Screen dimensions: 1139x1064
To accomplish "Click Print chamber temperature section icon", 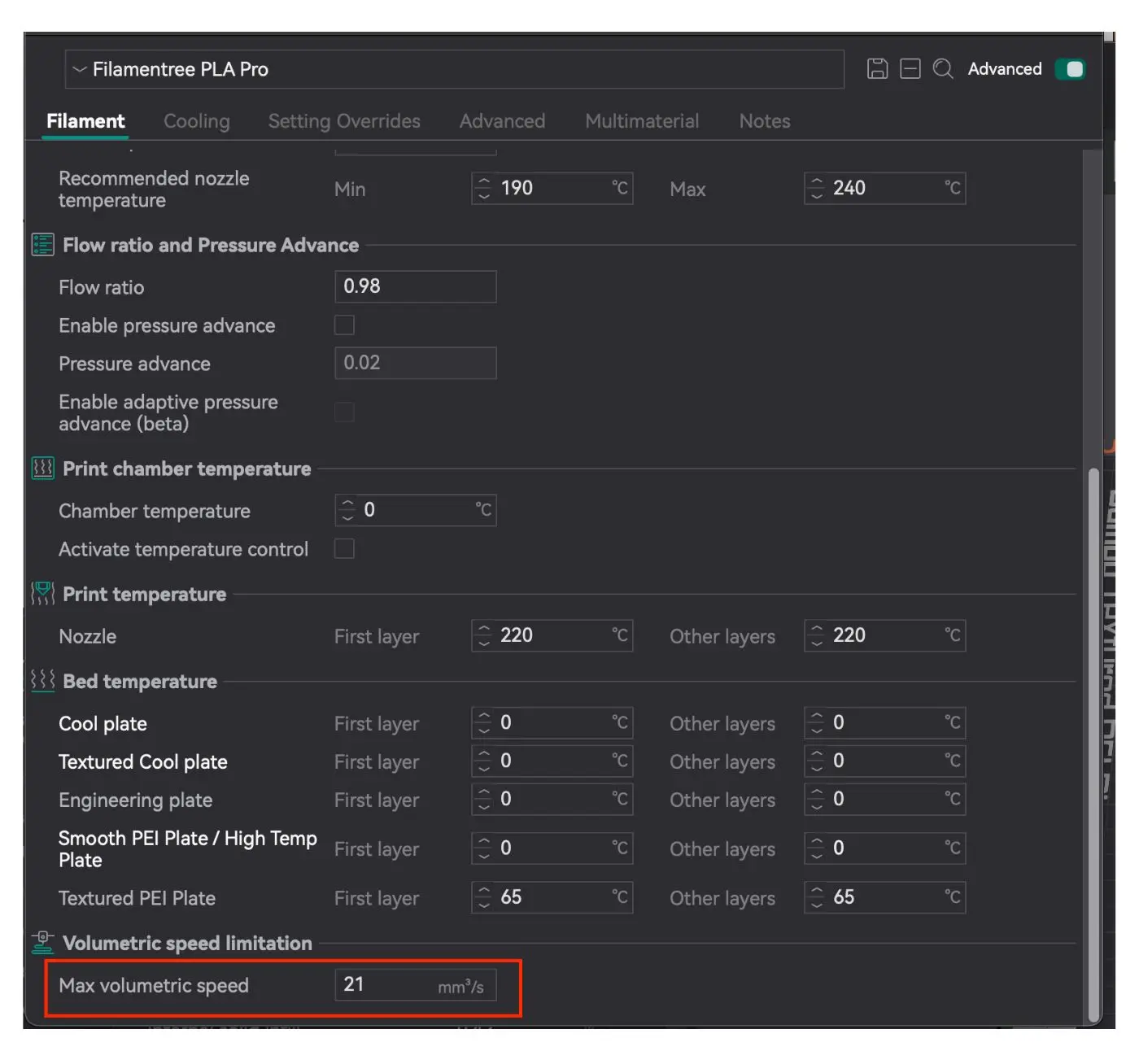I will 42,469.
